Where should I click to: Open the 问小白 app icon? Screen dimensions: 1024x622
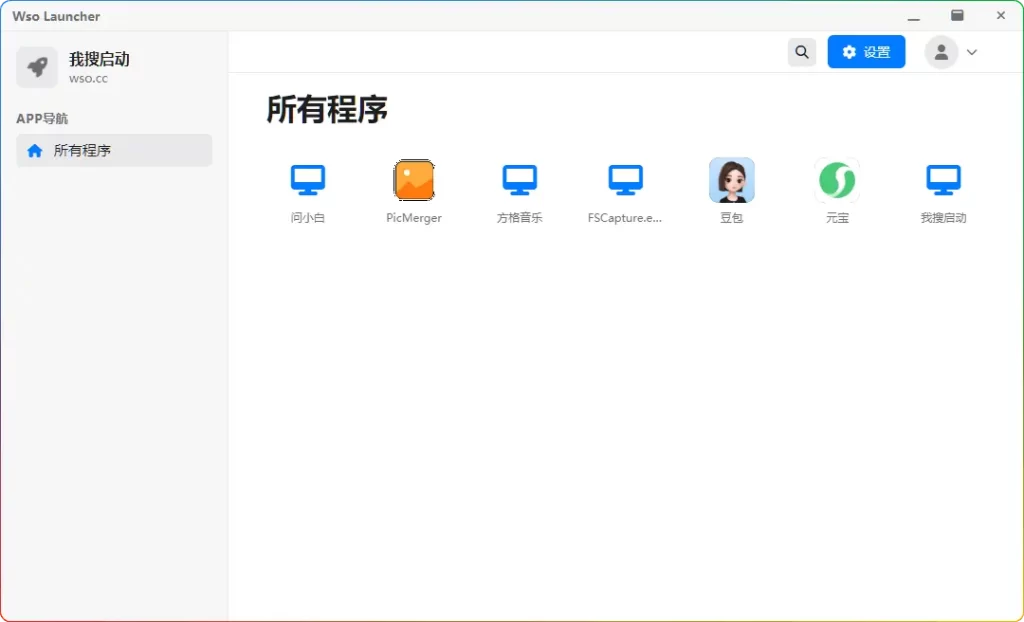[x=308, y=180]
